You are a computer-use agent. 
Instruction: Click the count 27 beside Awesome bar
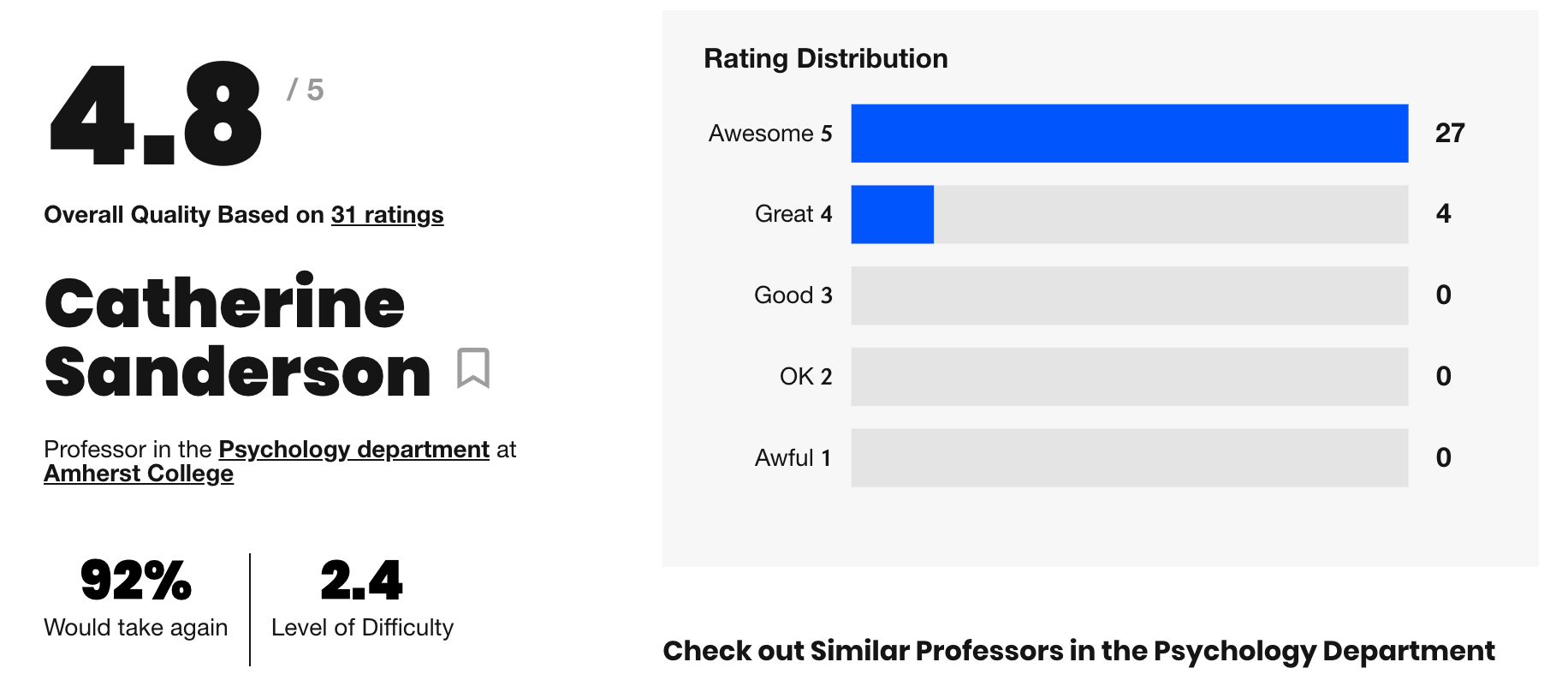pos(1448,134)
